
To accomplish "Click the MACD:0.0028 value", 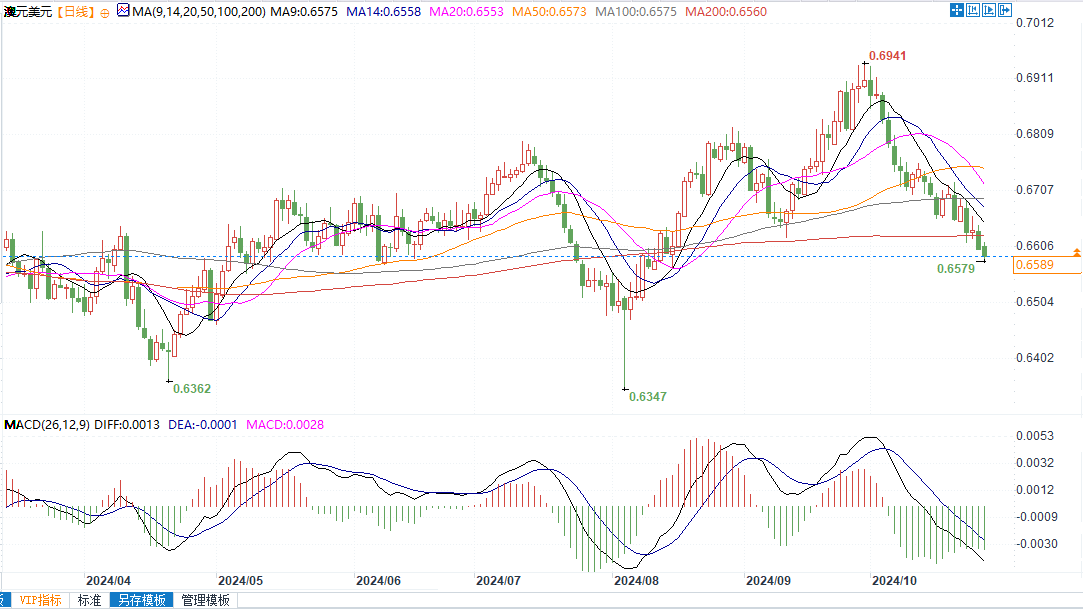I will point(285,425).
